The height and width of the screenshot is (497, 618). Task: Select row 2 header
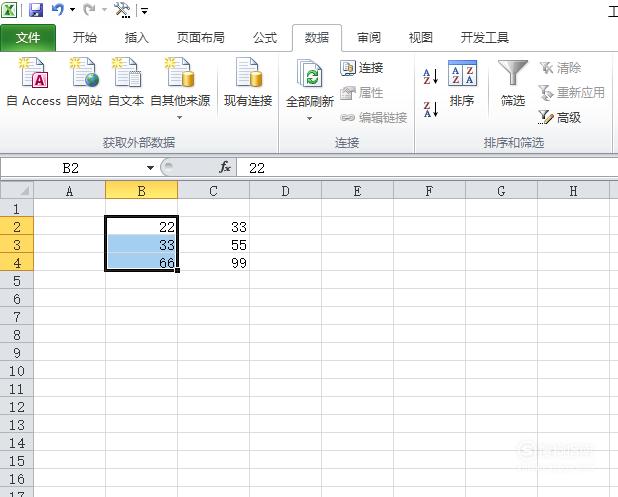pyautogui.click(x=17, y=227)
